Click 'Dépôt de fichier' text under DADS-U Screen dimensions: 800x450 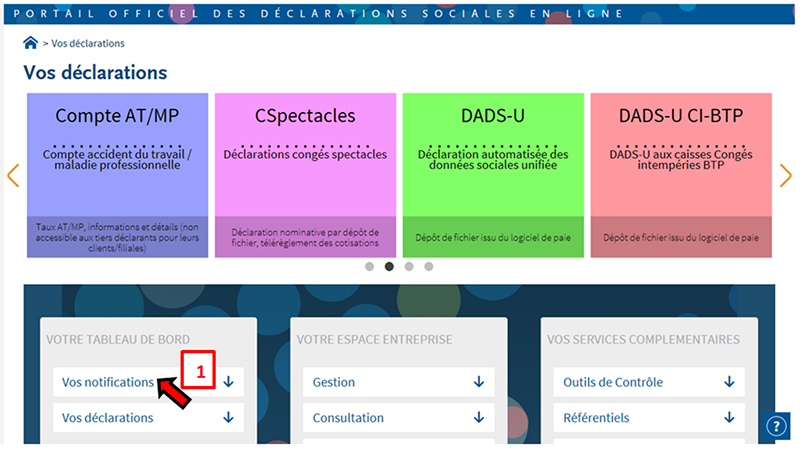(493, 238)
